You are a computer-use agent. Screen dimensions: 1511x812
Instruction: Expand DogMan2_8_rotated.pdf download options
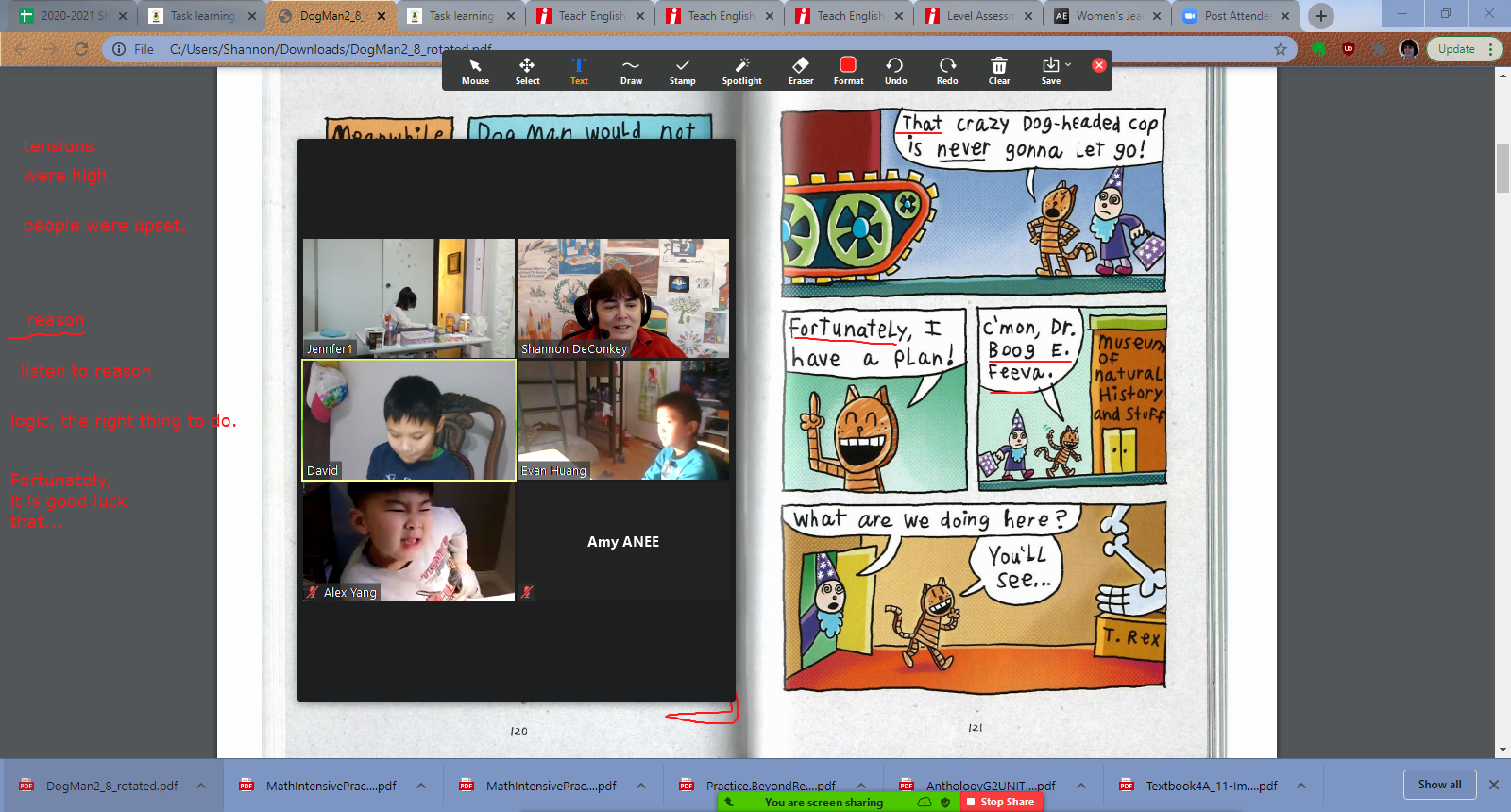click(201, 786)
